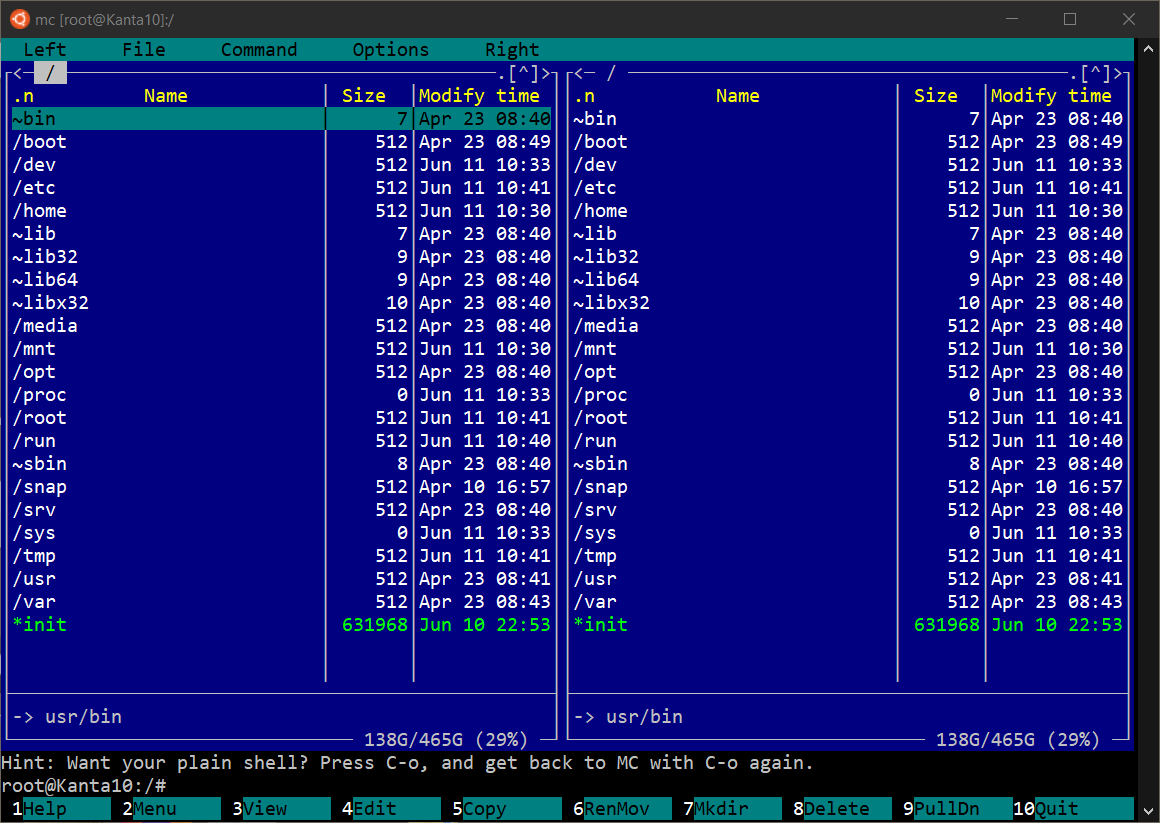
Task: Open the Options menu
Action: (391, 50)
